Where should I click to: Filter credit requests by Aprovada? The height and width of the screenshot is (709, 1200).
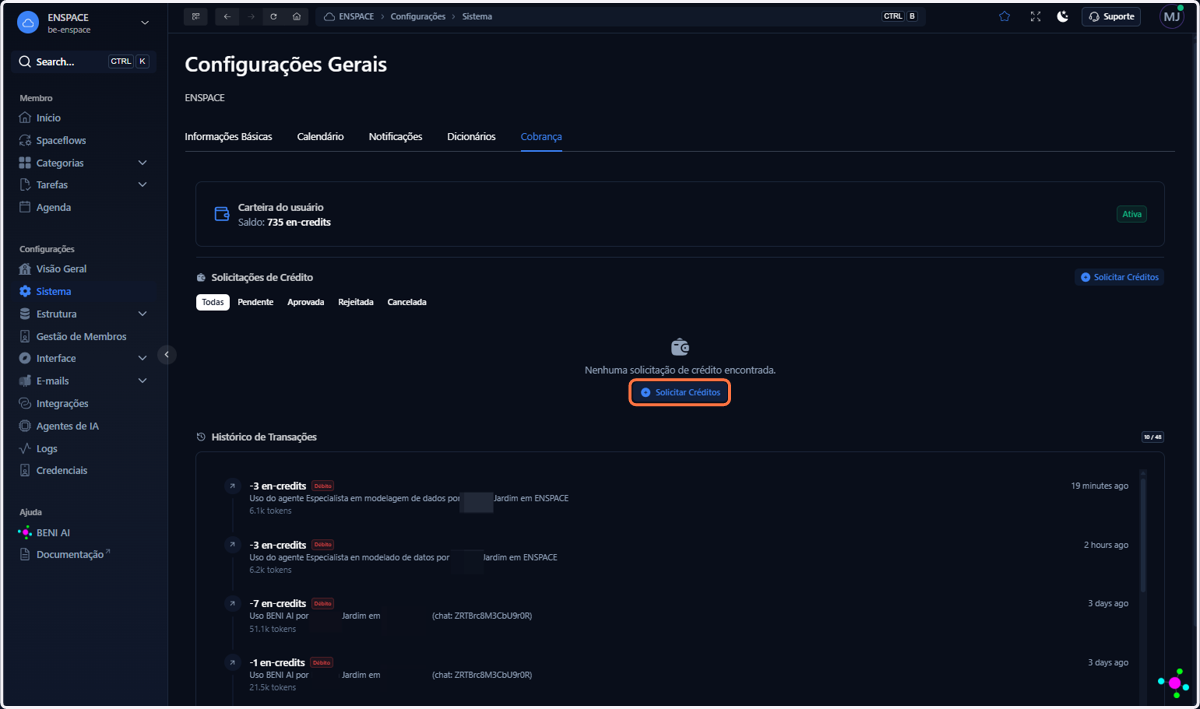click(x=306, y=302)
